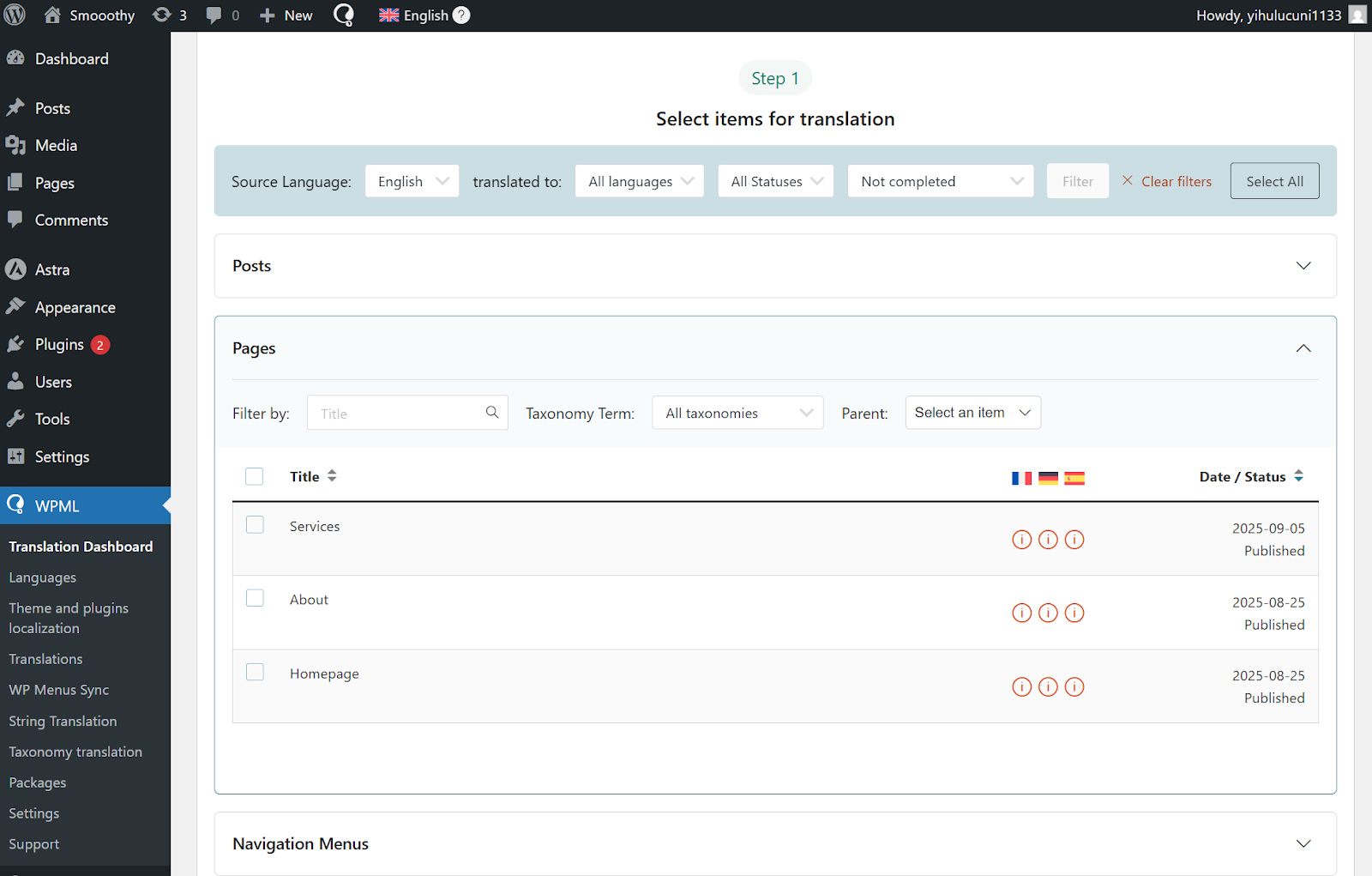Open Languages submenu item
Viewport: 1372px width, 876px height.
coord(43,577)
